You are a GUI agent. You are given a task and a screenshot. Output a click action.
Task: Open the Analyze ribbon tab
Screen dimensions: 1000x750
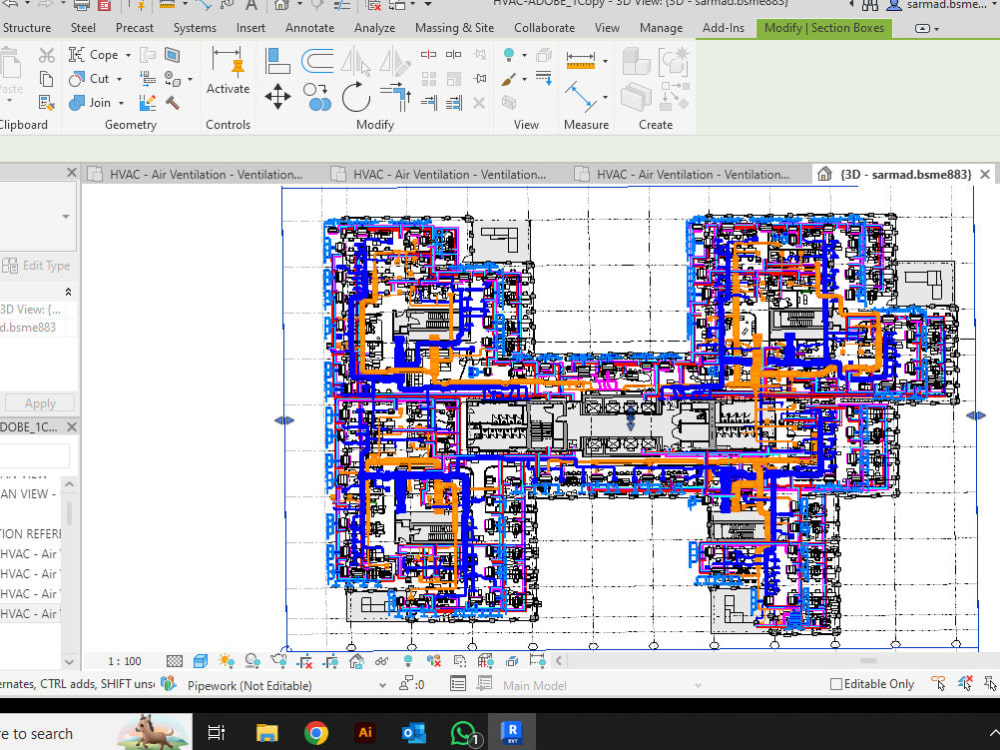[375, 28]
